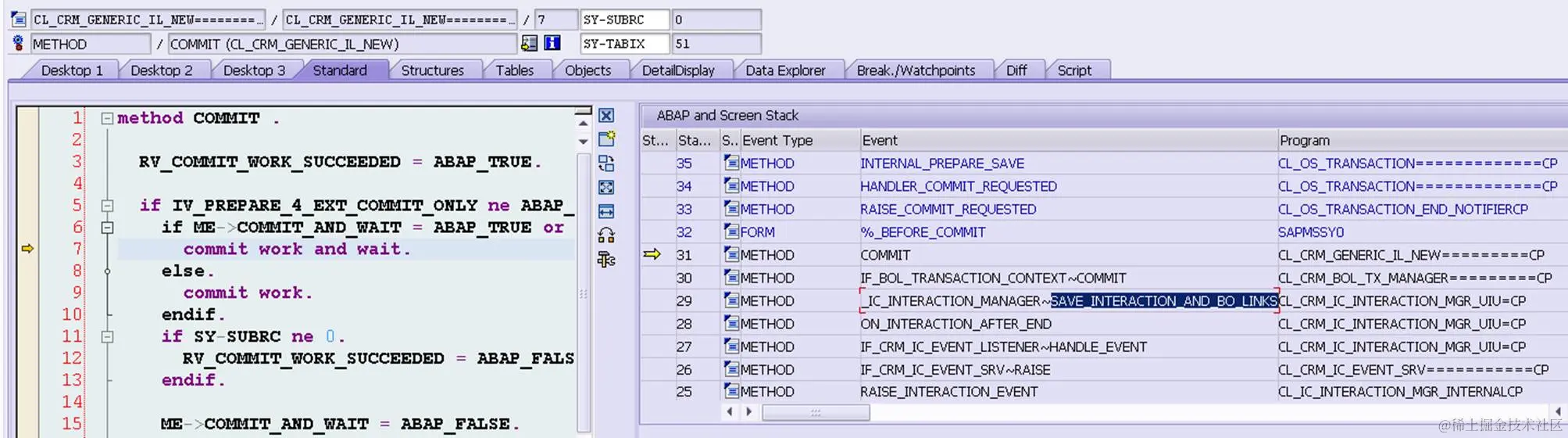Click the blue information icon
This screenshot has height=438, width=1568.
(552, 44)
